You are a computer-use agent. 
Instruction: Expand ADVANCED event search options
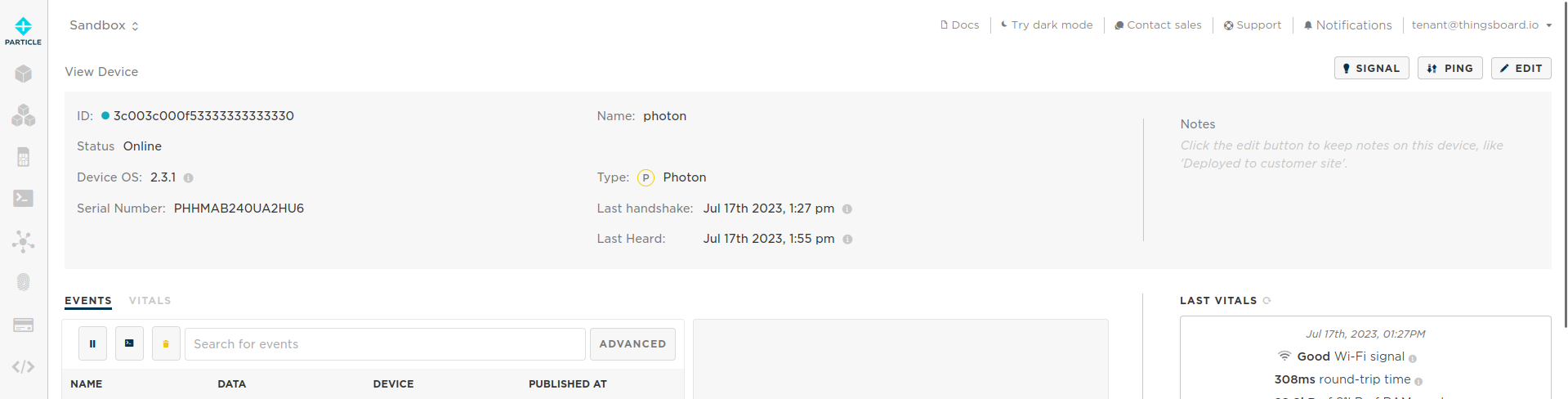tap(632, 344)
